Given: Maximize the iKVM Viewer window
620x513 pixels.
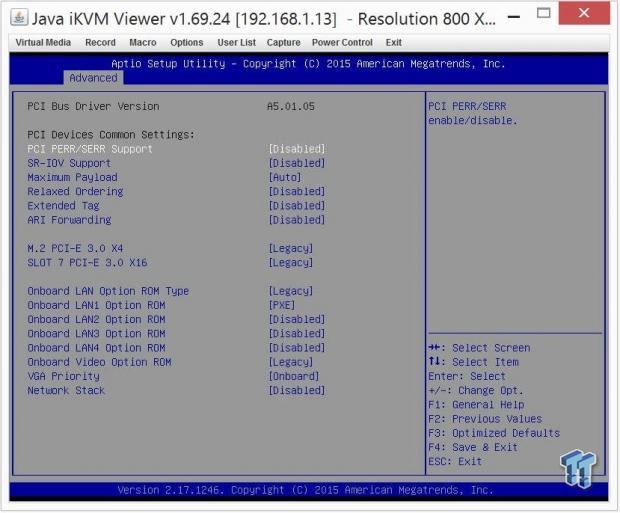Looking at the screenshot, I should [543, 13].
